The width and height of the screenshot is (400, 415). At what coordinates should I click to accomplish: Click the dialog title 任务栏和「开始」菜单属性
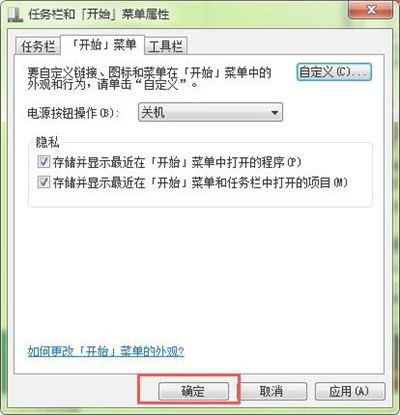[99, 15]
